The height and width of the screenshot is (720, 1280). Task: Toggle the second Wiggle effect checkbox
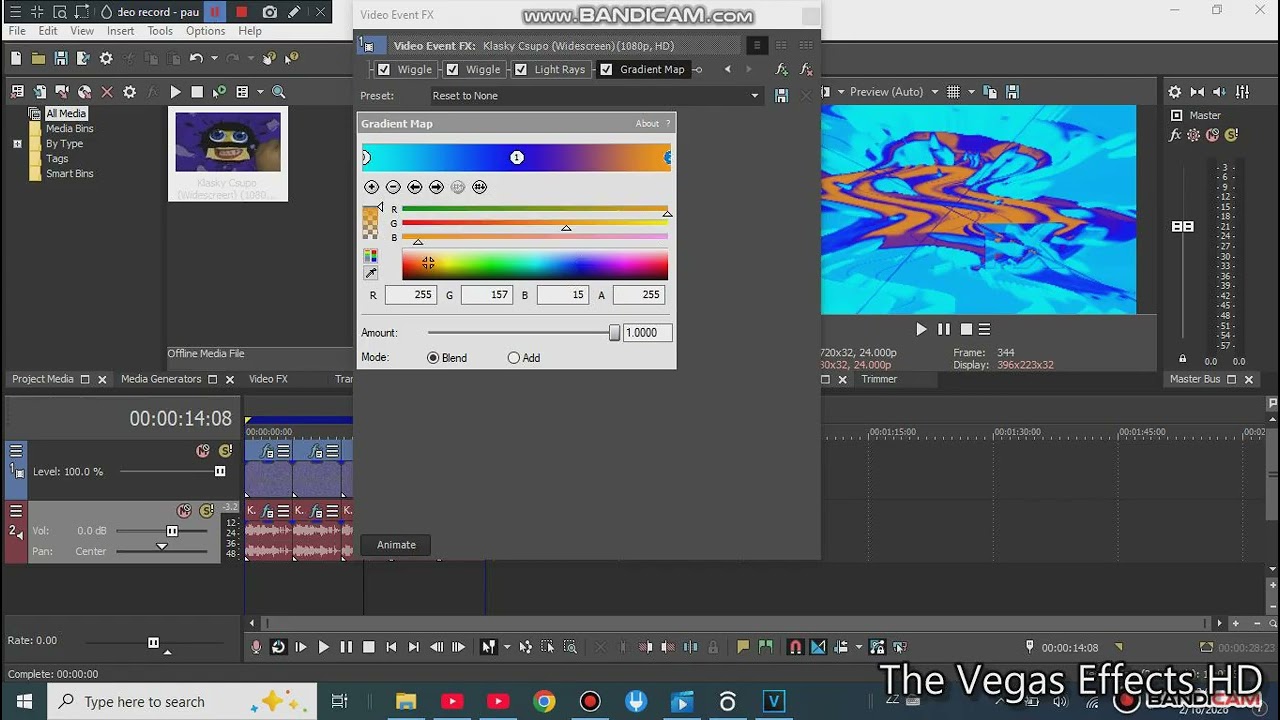(x=452, y=70)
